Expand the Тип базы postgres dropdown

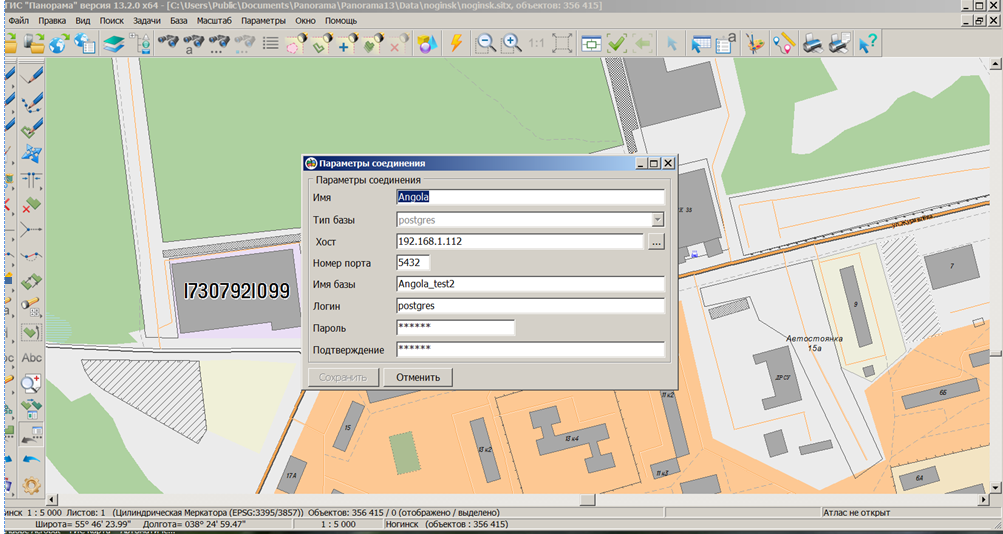(x=657, y=219)
